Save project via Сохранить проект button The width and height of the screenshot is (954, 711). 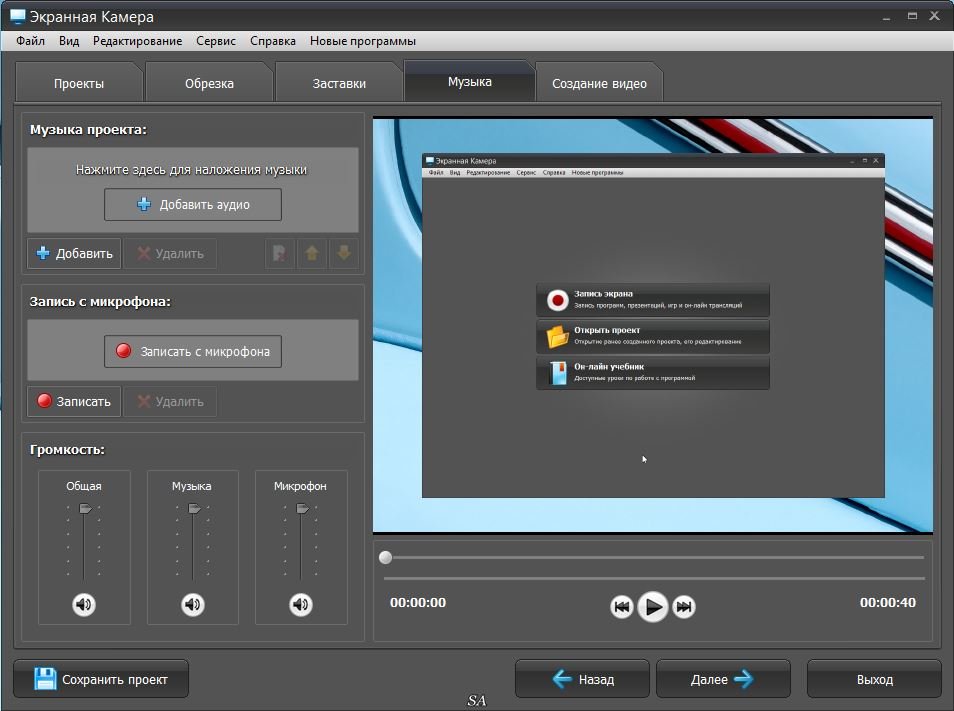(101, 680)
